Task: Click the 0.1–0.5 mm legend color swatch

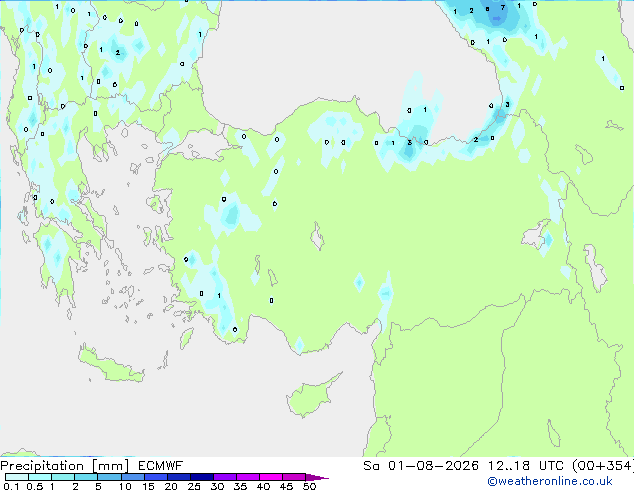Action: point(17,477)
